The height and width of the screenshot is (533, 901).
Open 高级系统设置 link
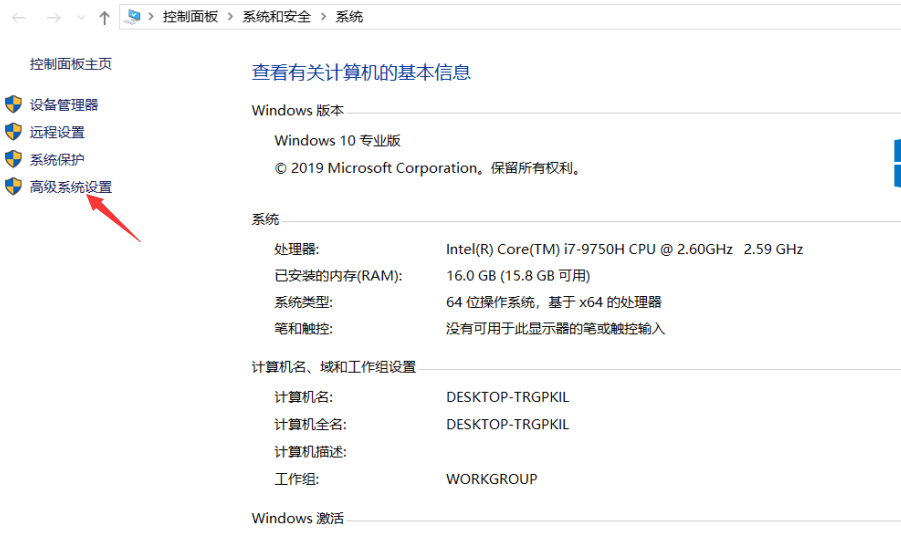click(x=71, y=187)
